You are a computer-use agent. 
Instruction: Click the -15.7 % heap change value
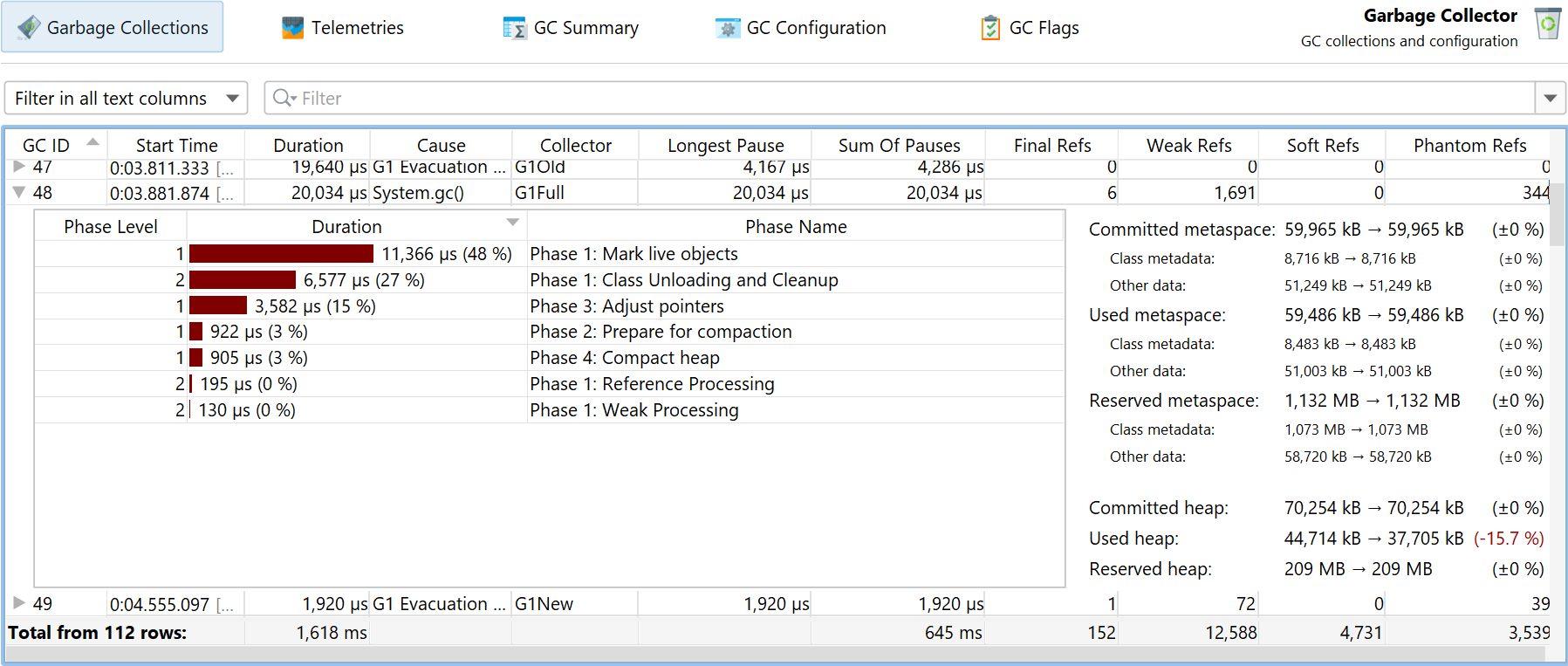(1509, 539)
